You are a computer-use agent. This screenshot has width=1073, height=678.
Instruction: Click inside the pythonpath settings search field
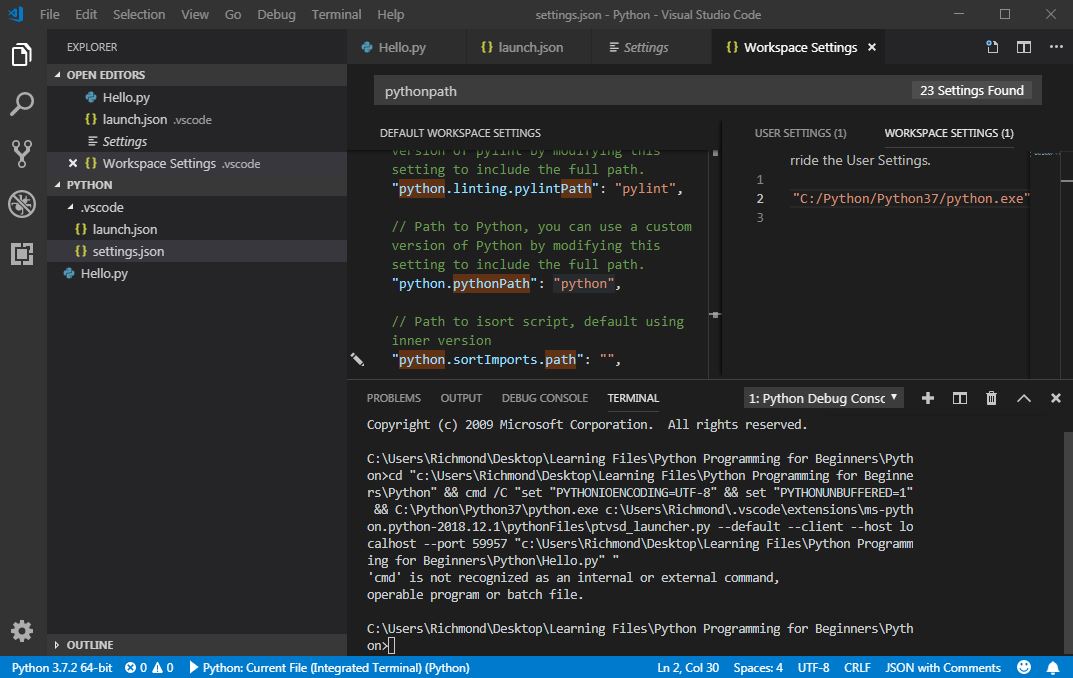(x=600, y=90)
